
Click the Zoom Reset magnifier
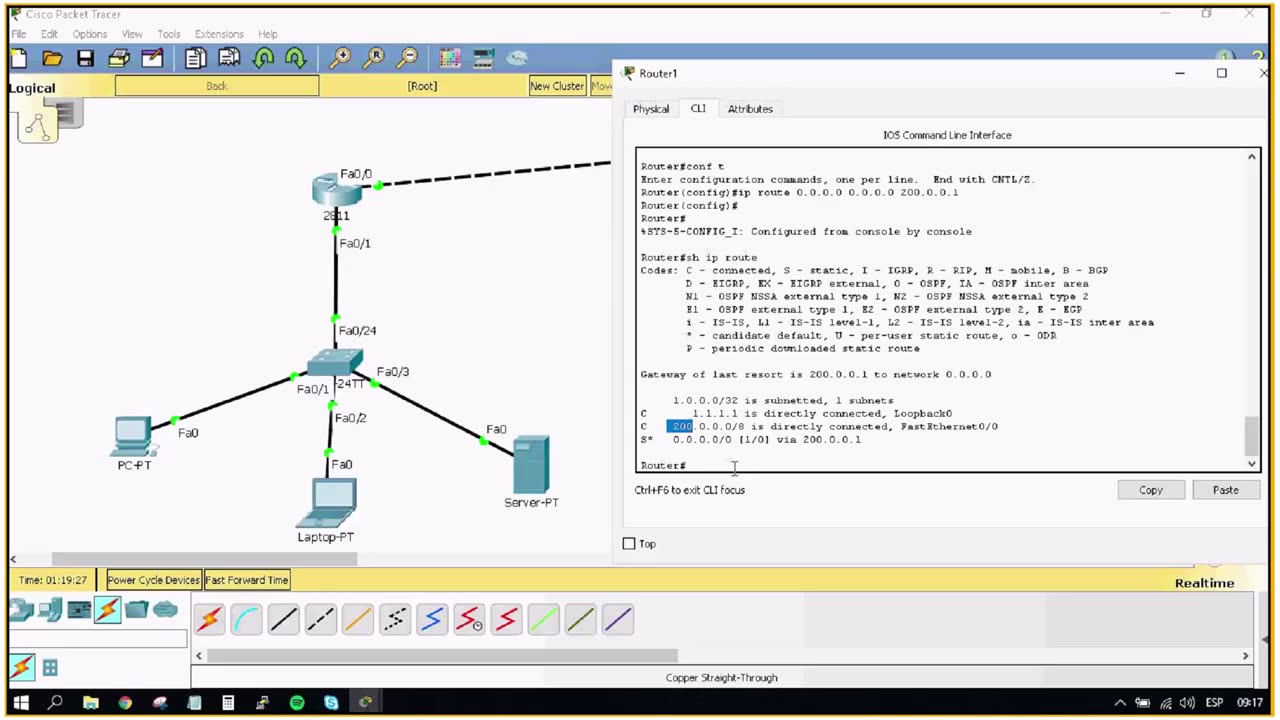374,59
